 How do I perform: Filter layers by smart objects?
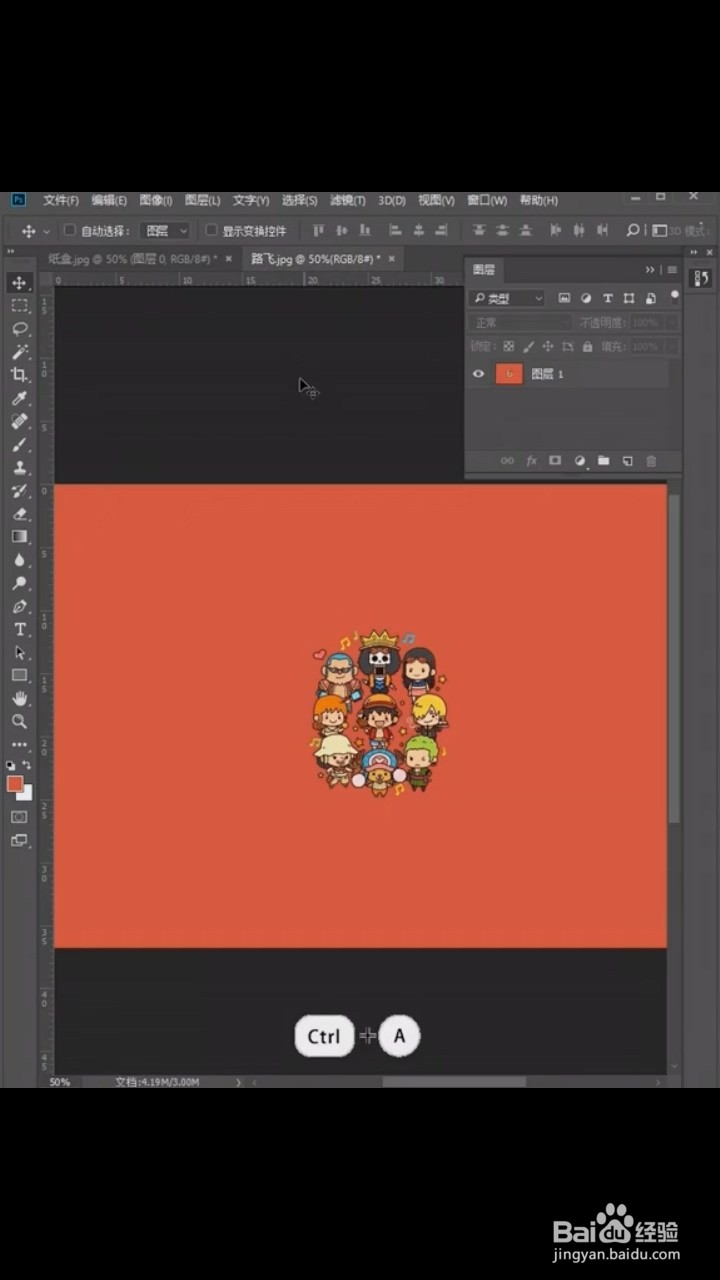651,298
